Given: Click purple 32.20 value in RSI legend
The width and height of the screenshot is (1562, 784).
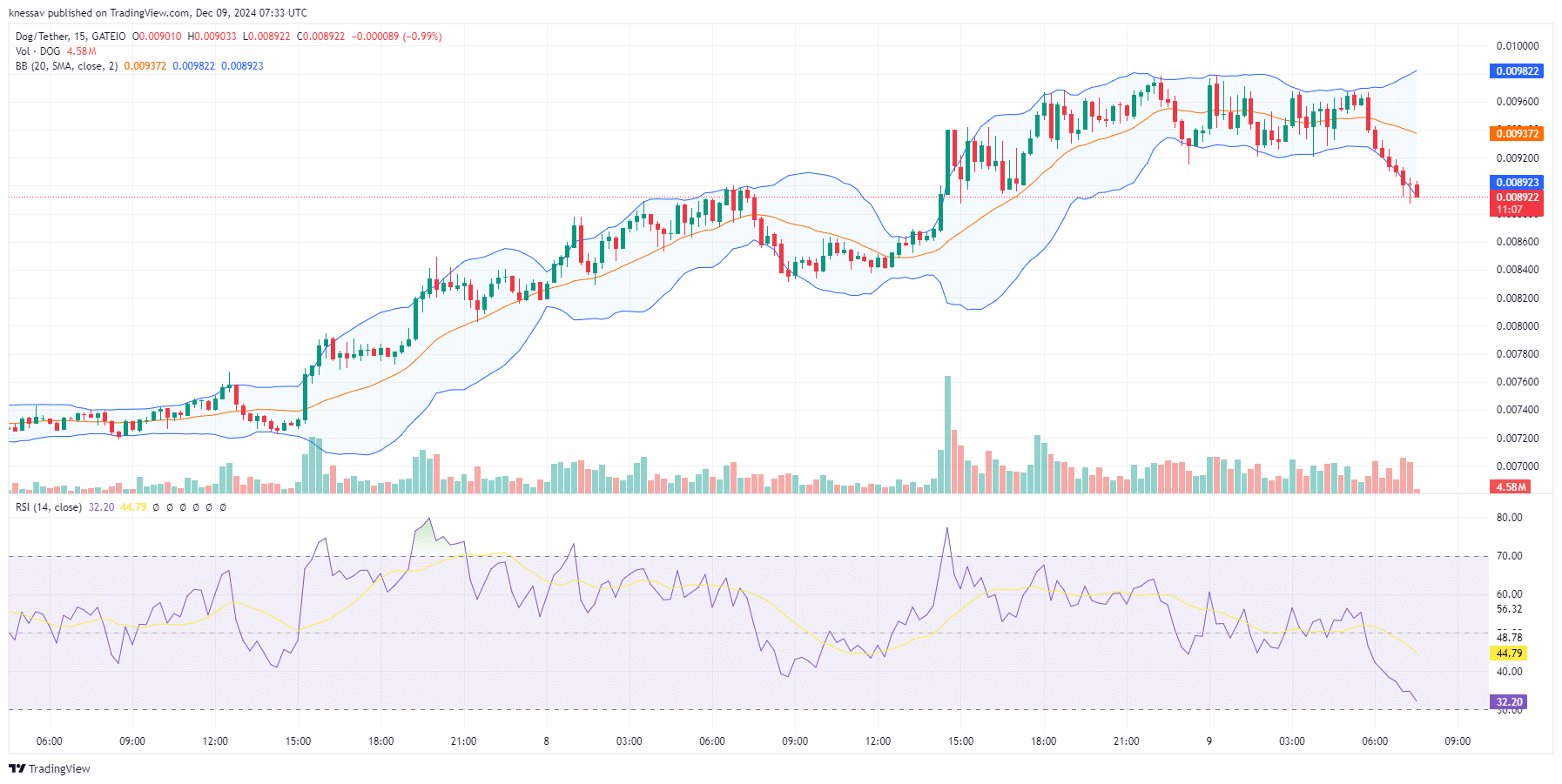Looking at the screenshot, I should pos(101,507).
